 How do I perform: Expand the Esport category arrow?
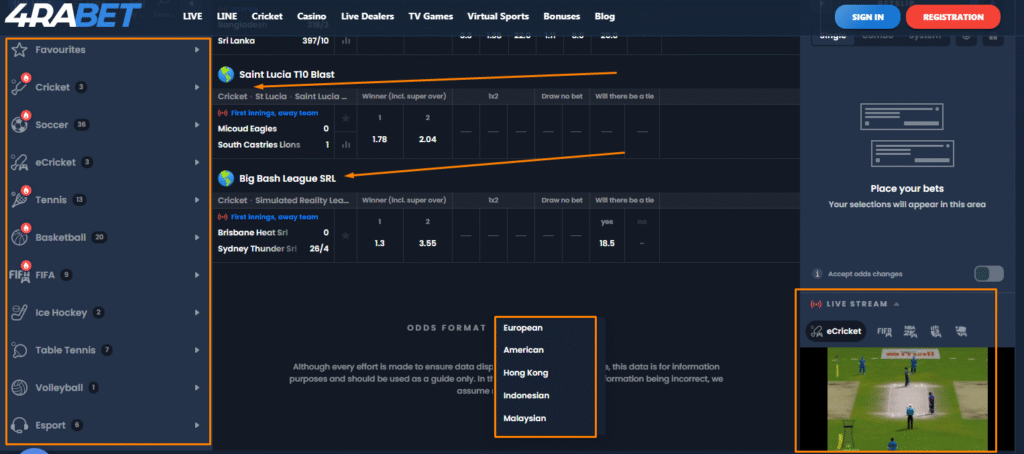(197, 425)
